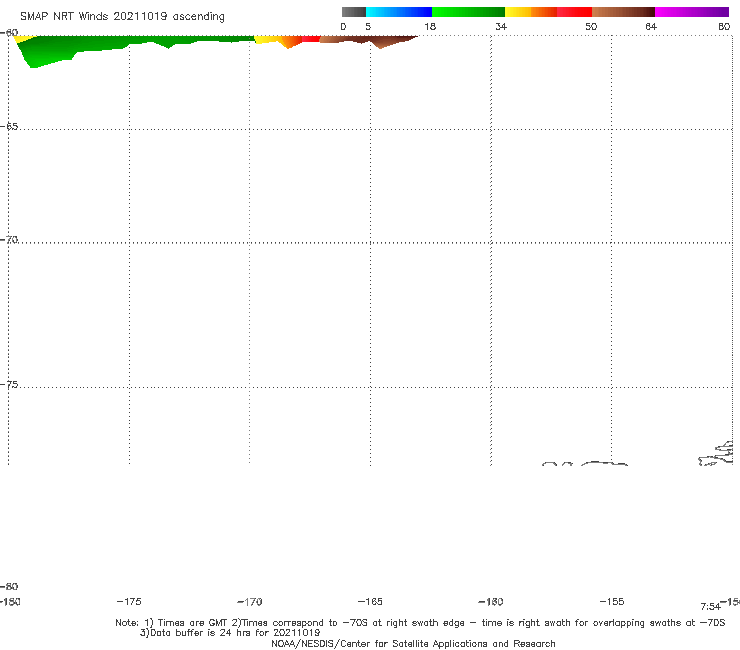The height and width of the screenshot is (650, 740).
Task: Click the title 'SMAP NRT Winds 20211019 ascending'
Action: [122, 17]
